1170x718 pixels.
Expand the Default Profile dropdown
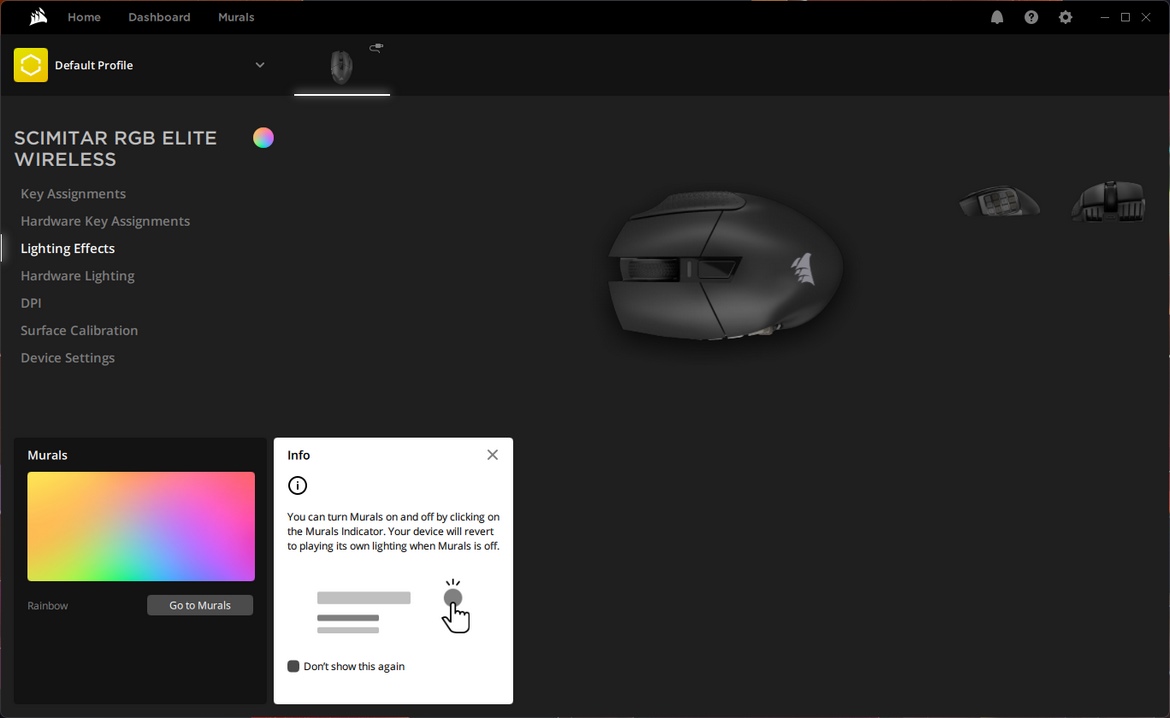[x=260, y=65]
